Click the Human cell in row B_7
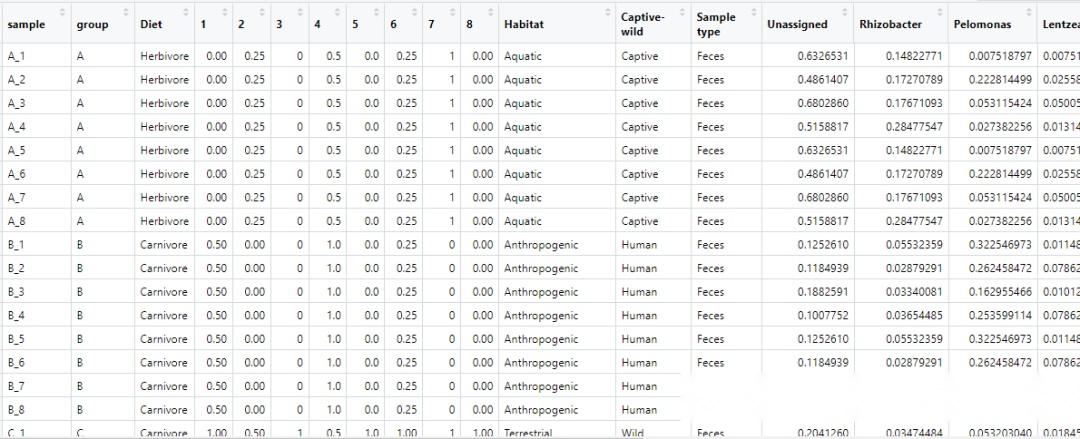This screenshot has width=1080, height=439. [x=639, y=387]
